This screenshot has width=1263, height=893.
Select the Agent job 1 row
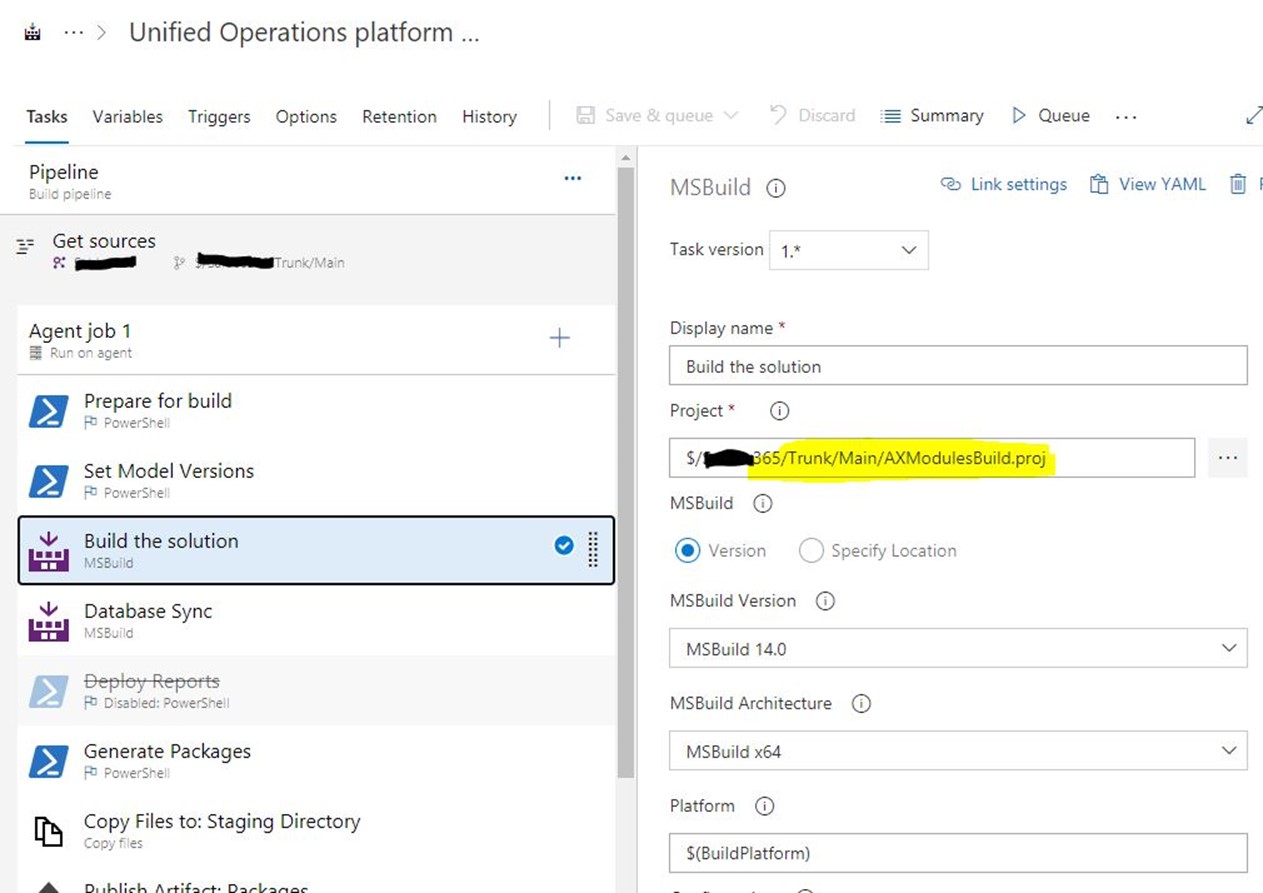pos(316,340)
